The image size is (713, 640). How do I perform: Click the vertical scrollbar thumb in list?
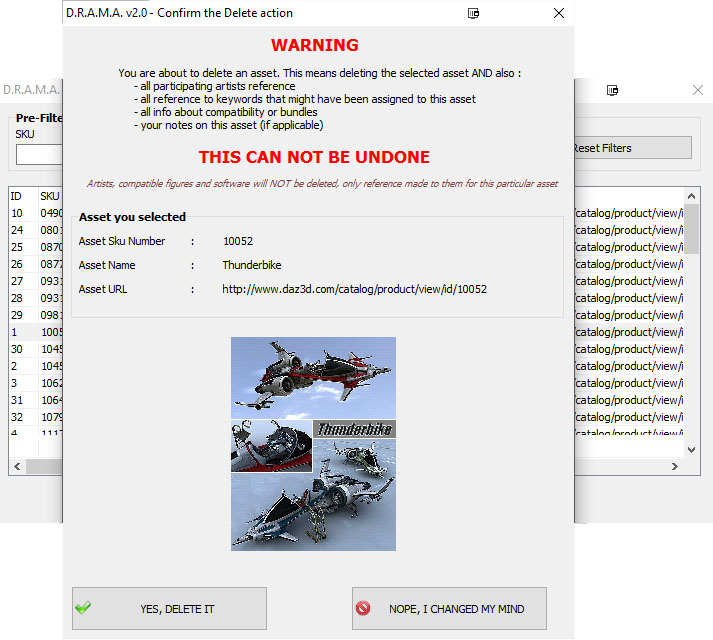[x=692, y=228]
